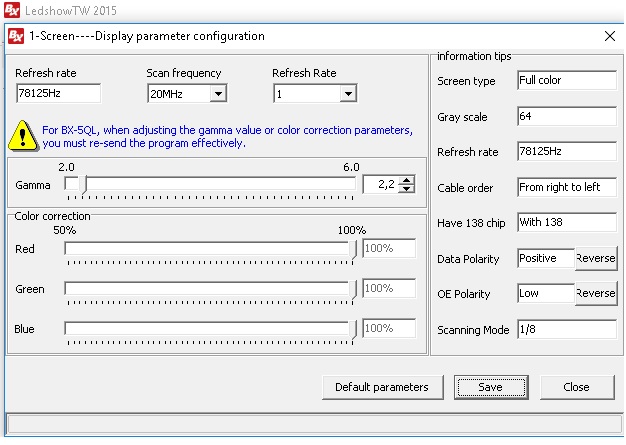Click the Gray scale 64 field
Screen dimensions: 626x445
tap(567, 116)
